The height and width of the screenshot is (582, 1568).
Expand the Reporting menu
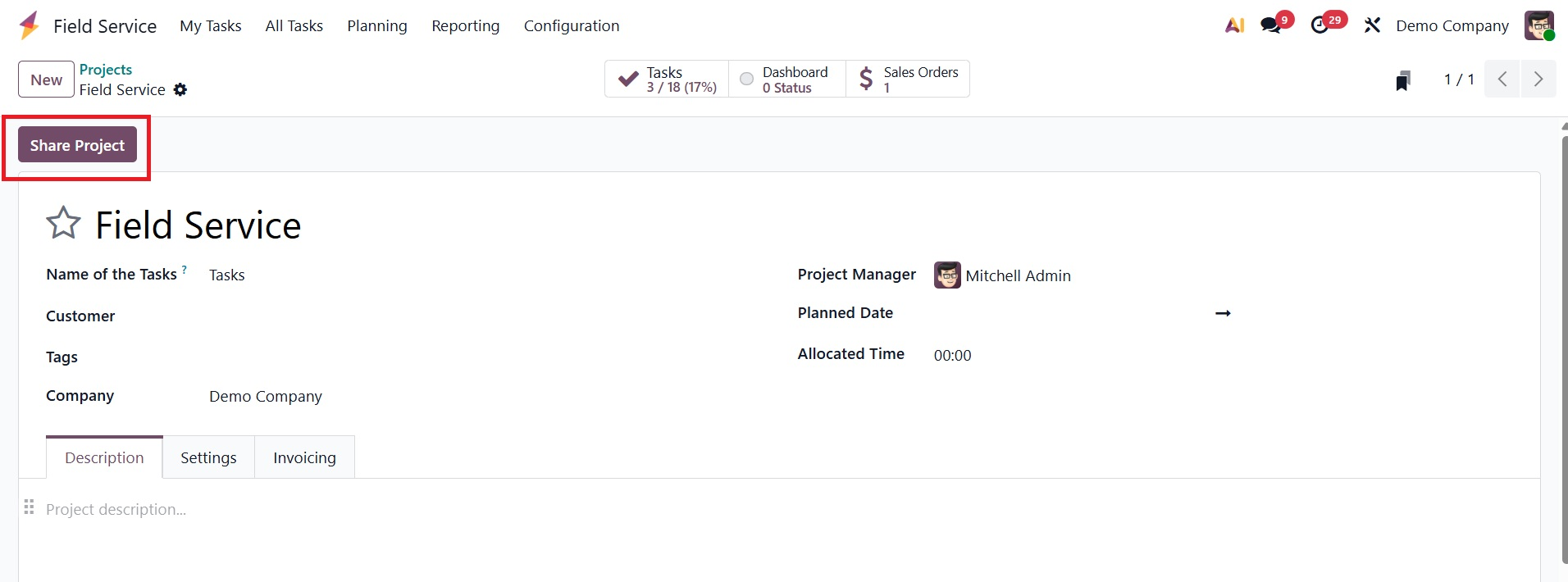[465, 25]
